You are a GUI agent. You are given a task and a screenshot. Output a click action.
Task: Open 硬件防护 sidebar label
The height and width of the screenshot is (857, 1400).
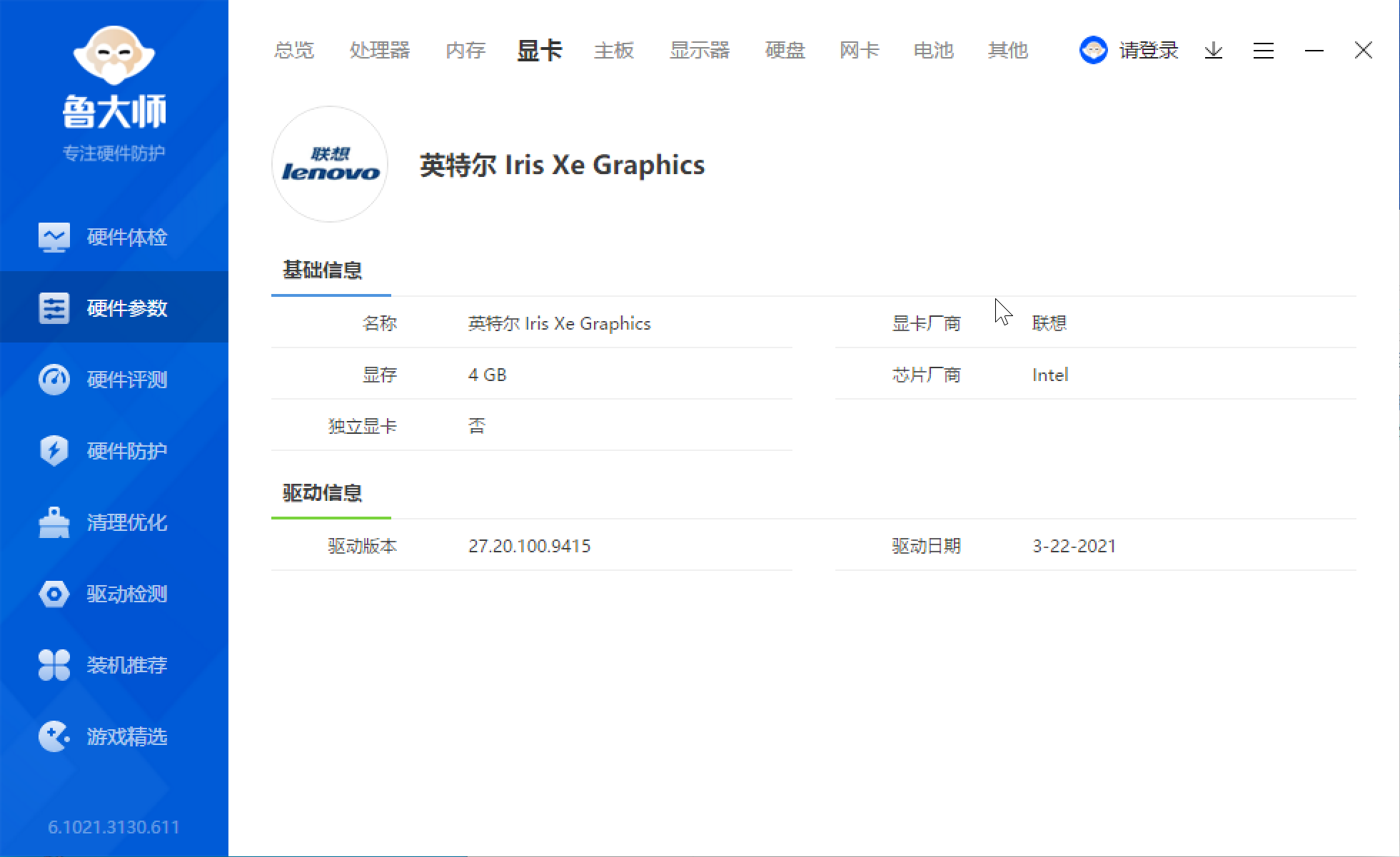[x=127, y=451]
